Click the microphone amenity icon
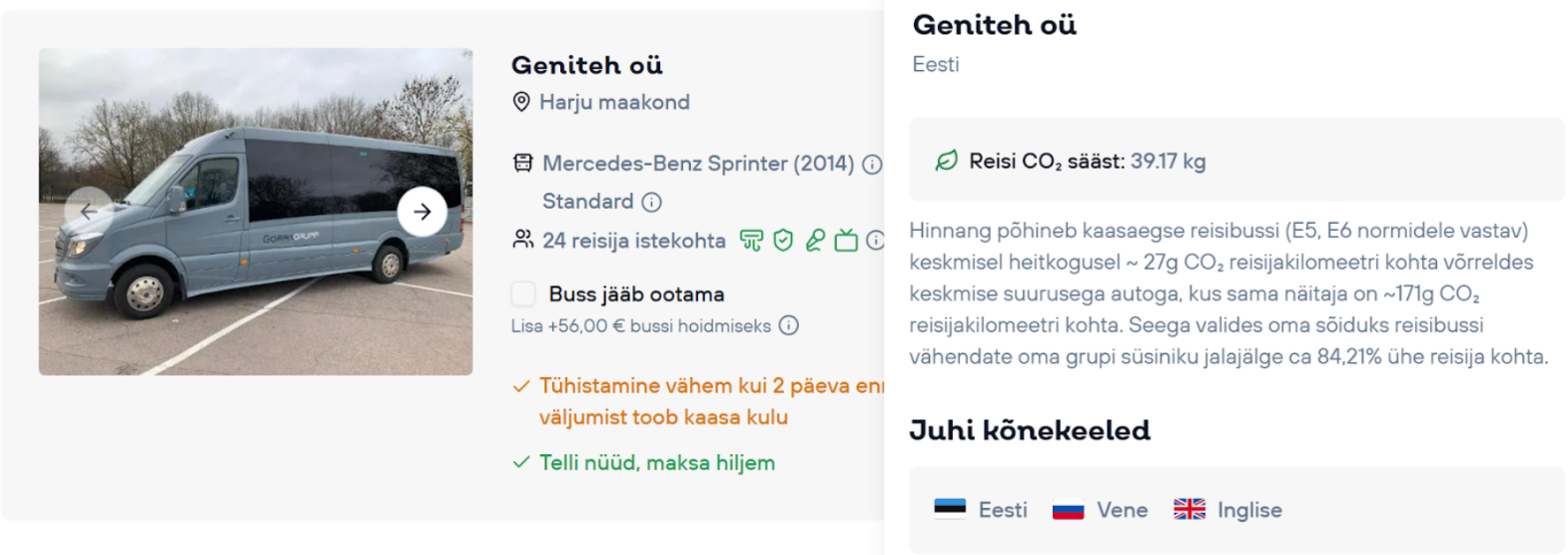1568x555 pixels. click(815, 241)
